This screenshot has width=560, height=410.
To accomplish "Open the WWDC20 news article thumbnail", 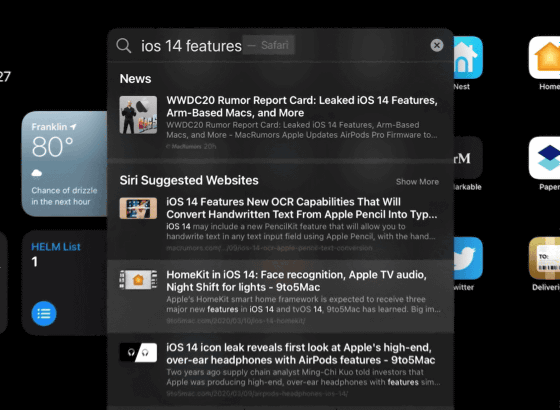I will 138,115.
